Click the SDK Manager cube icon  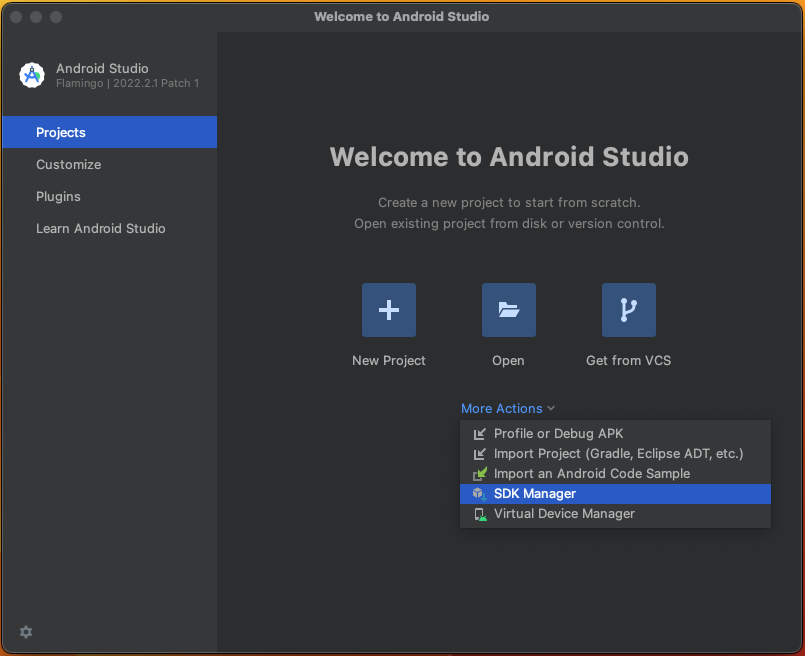point(480,494)
